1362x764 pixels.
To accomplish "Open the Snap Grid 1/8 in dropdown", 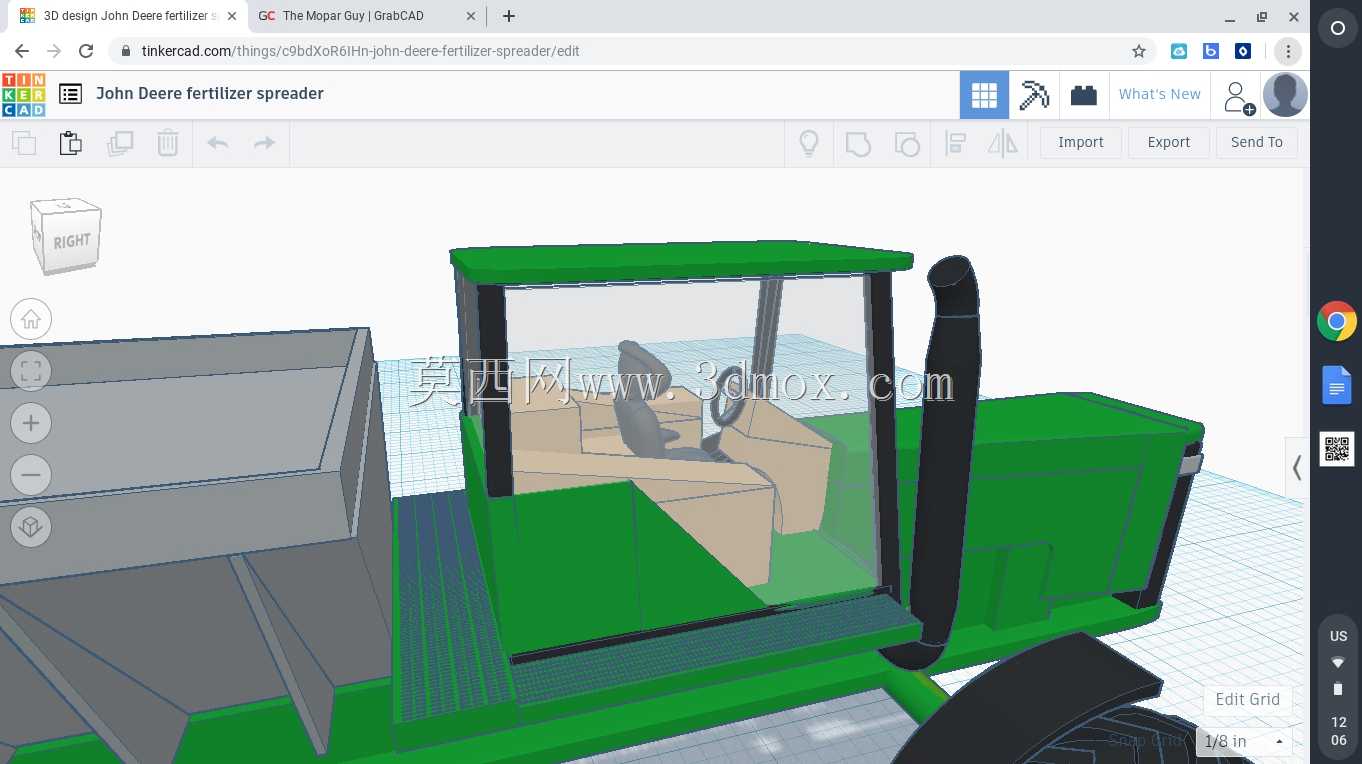I will tap(1244, 741).
